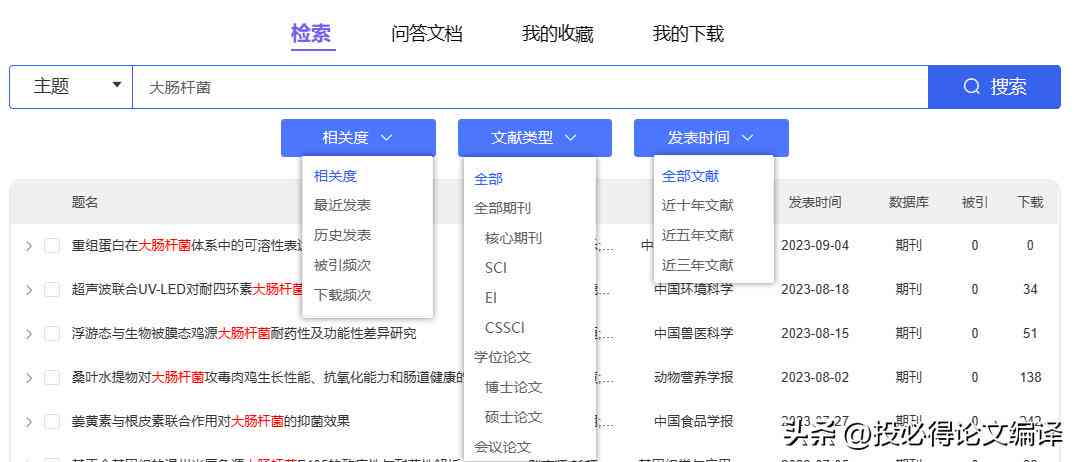Filter by SCI journals

pos(496,268)
